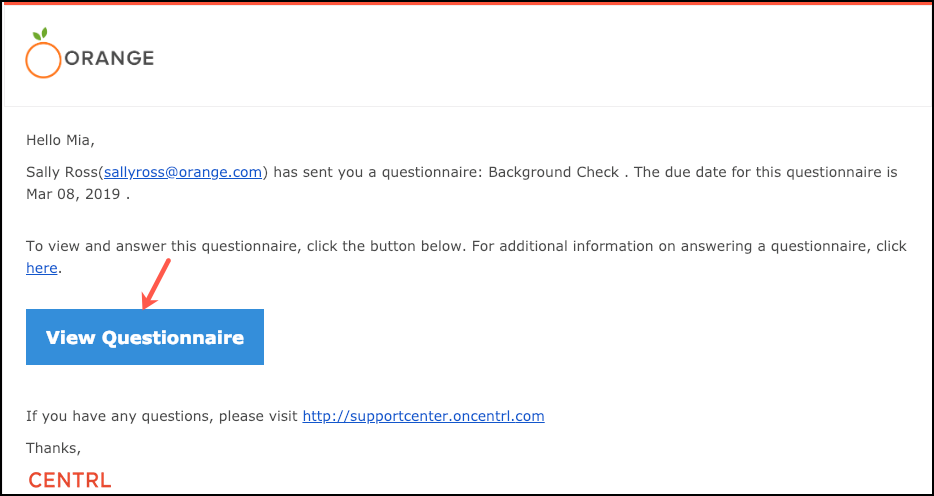Screen dimensions: 934x496
Task: Click the due date Mar 08, 2019
Action: click(x=74, y=195)
